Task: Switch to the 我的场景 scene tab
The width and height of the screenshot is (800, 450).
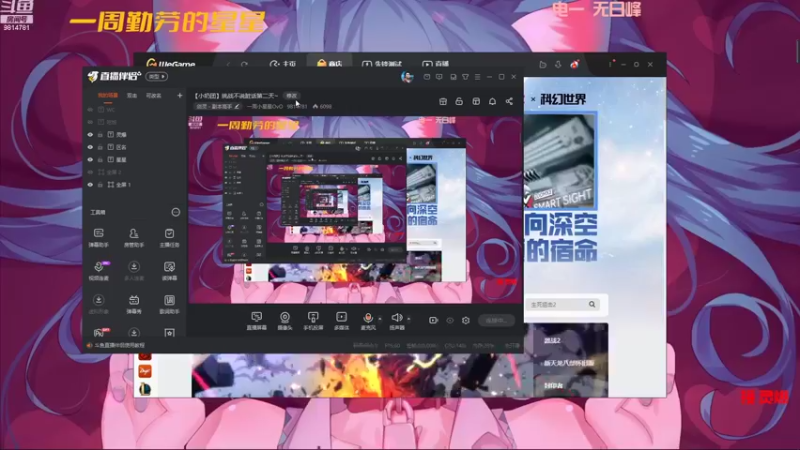Action: pyautogui.click(x=108, y=95)
